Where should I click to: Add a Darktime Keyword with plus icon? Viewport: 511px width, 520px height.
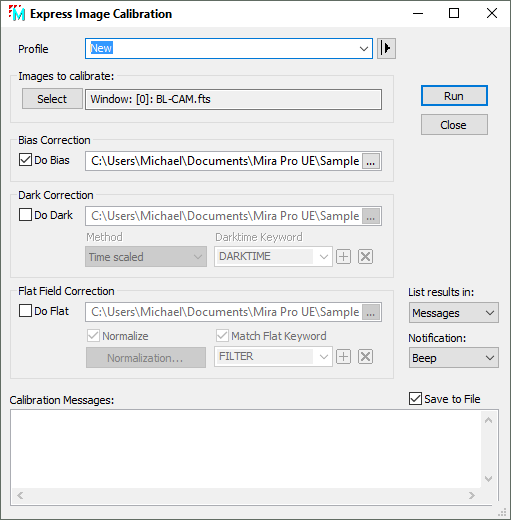[343, 257]
